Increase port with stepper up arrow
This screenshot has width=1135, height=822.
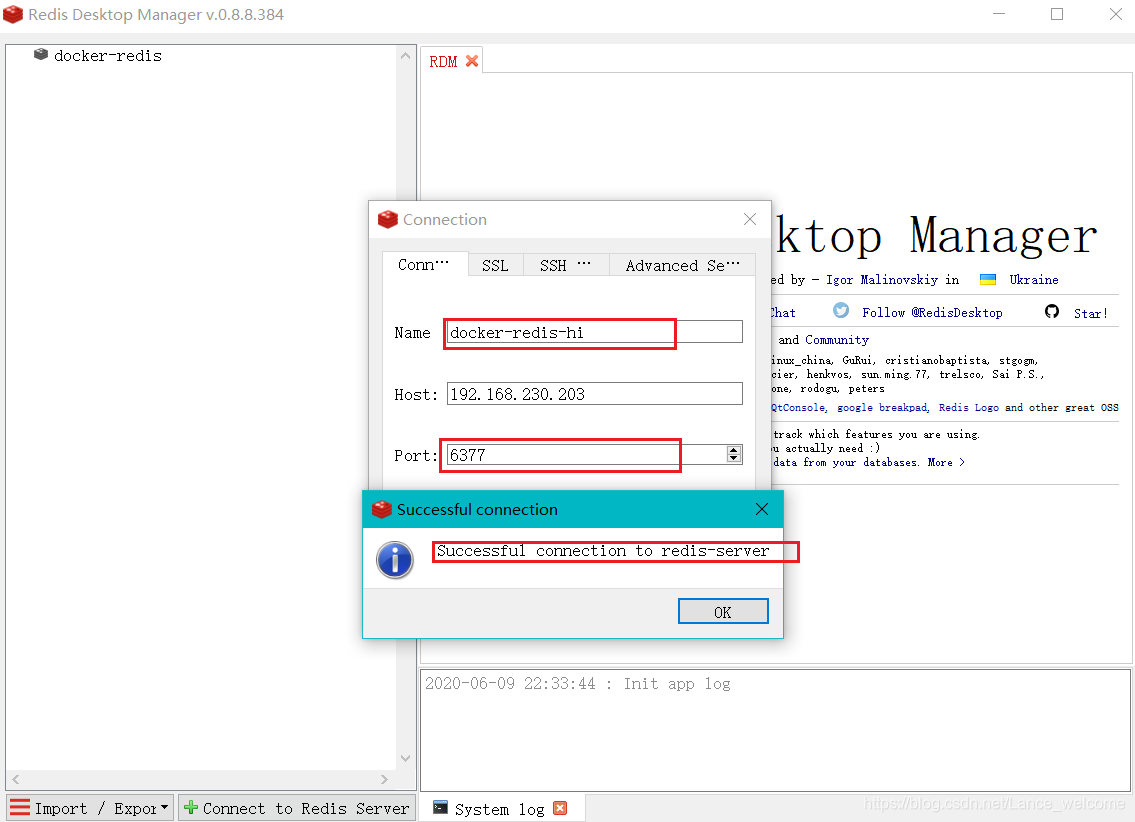(x=734, y=450)
